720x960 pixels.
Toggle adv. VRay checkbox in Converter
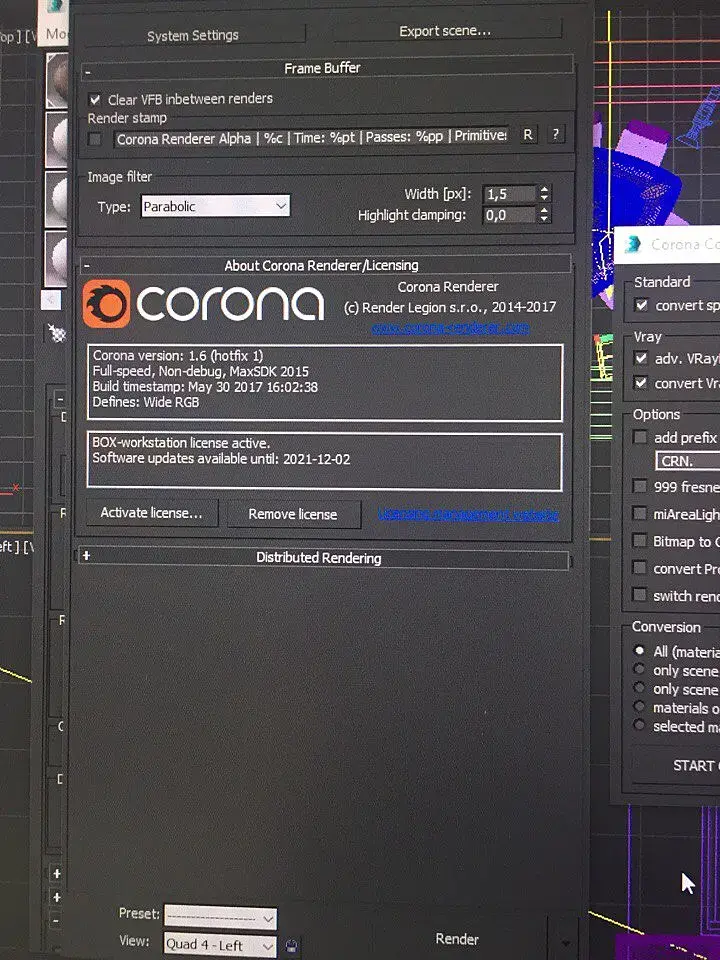pos(640,359)
